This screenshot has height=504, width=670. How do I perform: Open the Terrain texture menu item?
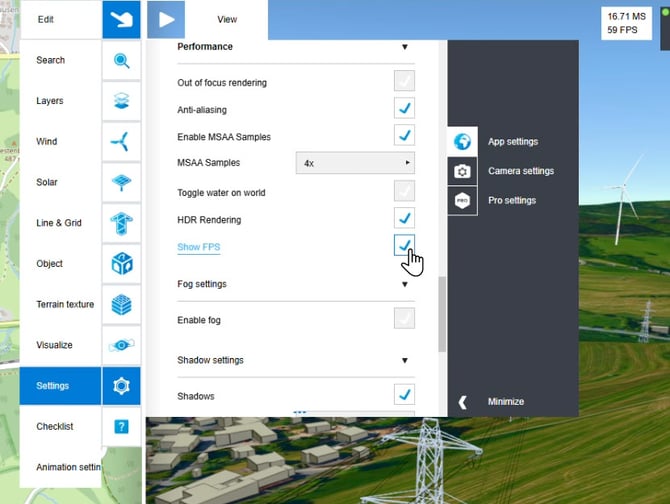(65, 305)
